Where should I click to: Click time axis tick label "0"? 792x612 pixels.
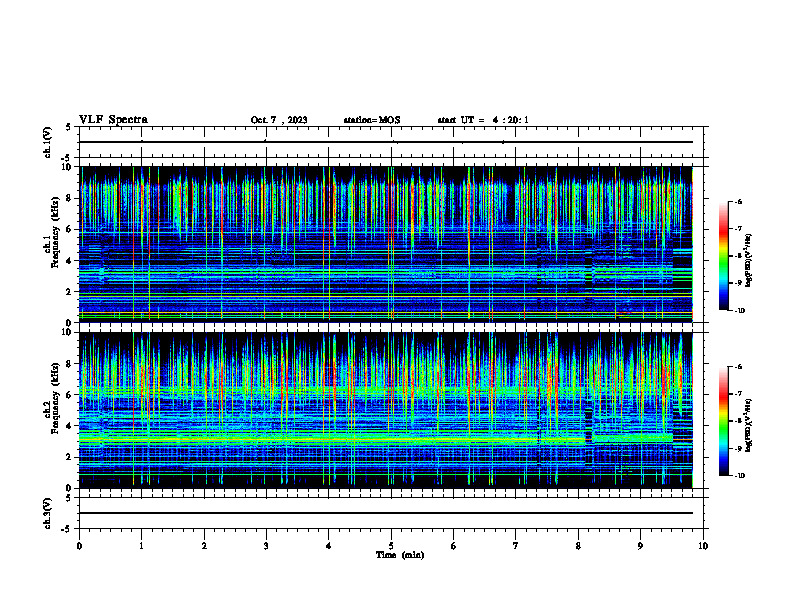79,546
